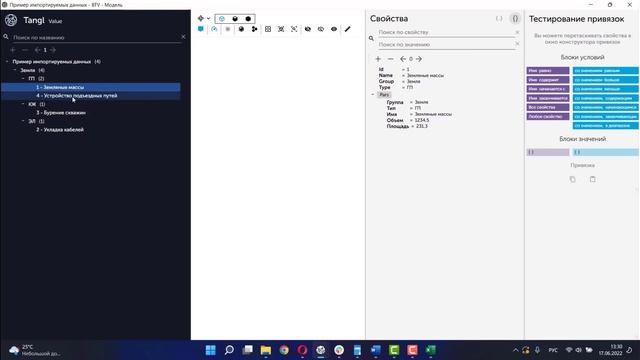Click the magnifier icon beside the name search
This screenshot has width=640, height=360.
[6, 37]
